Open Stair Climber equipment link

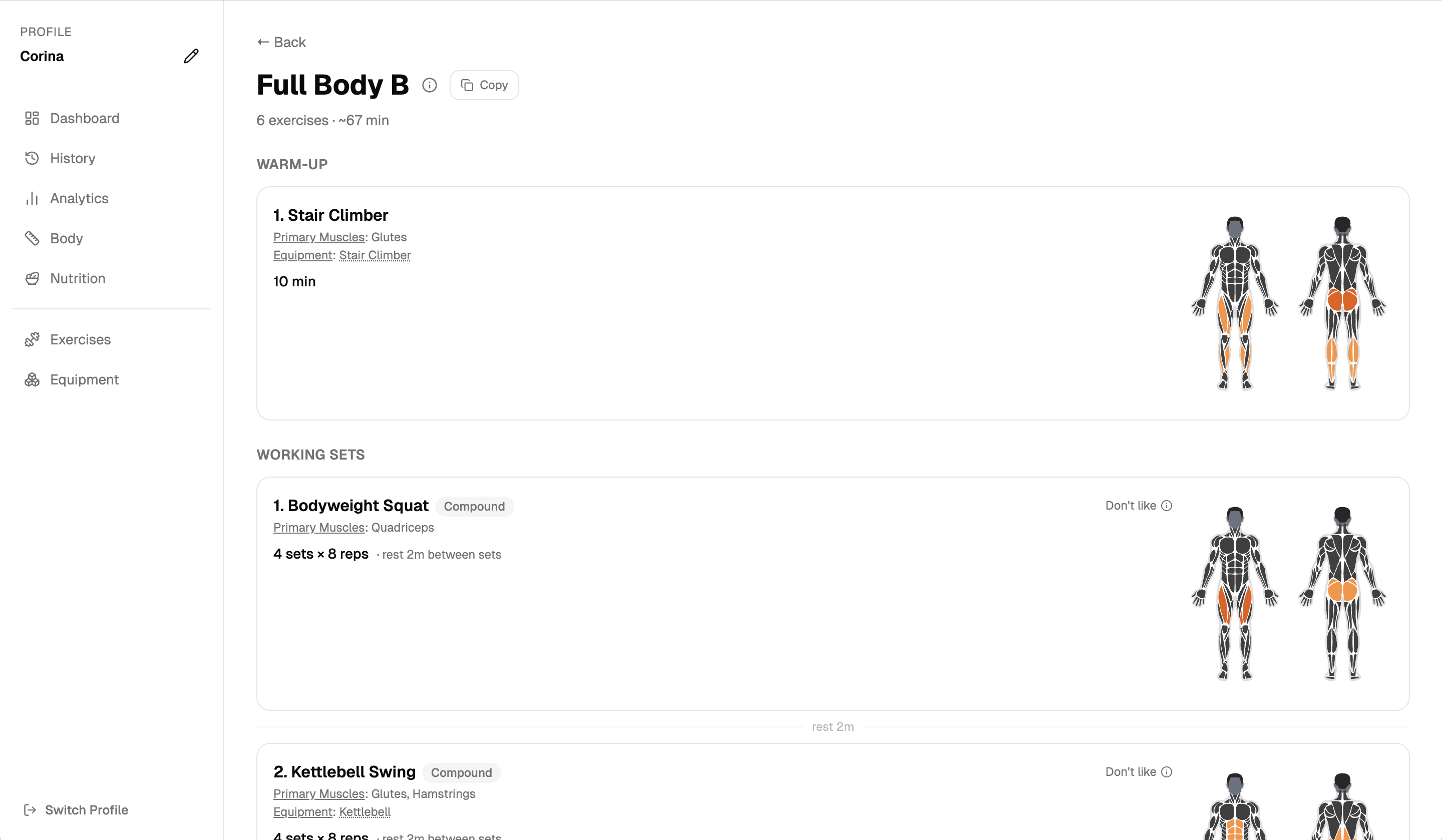(375, 255)
